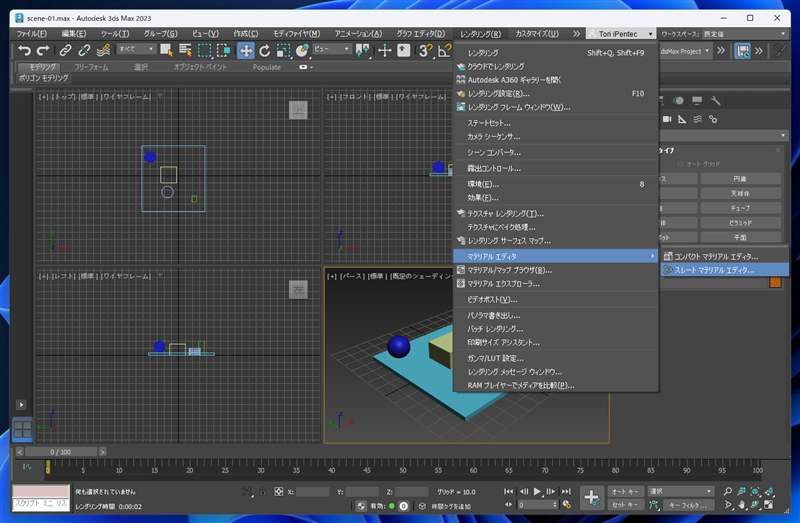Click the ポリゴン モデリング panel button
This screenshot has height=523, width=800.
point(43,78)
